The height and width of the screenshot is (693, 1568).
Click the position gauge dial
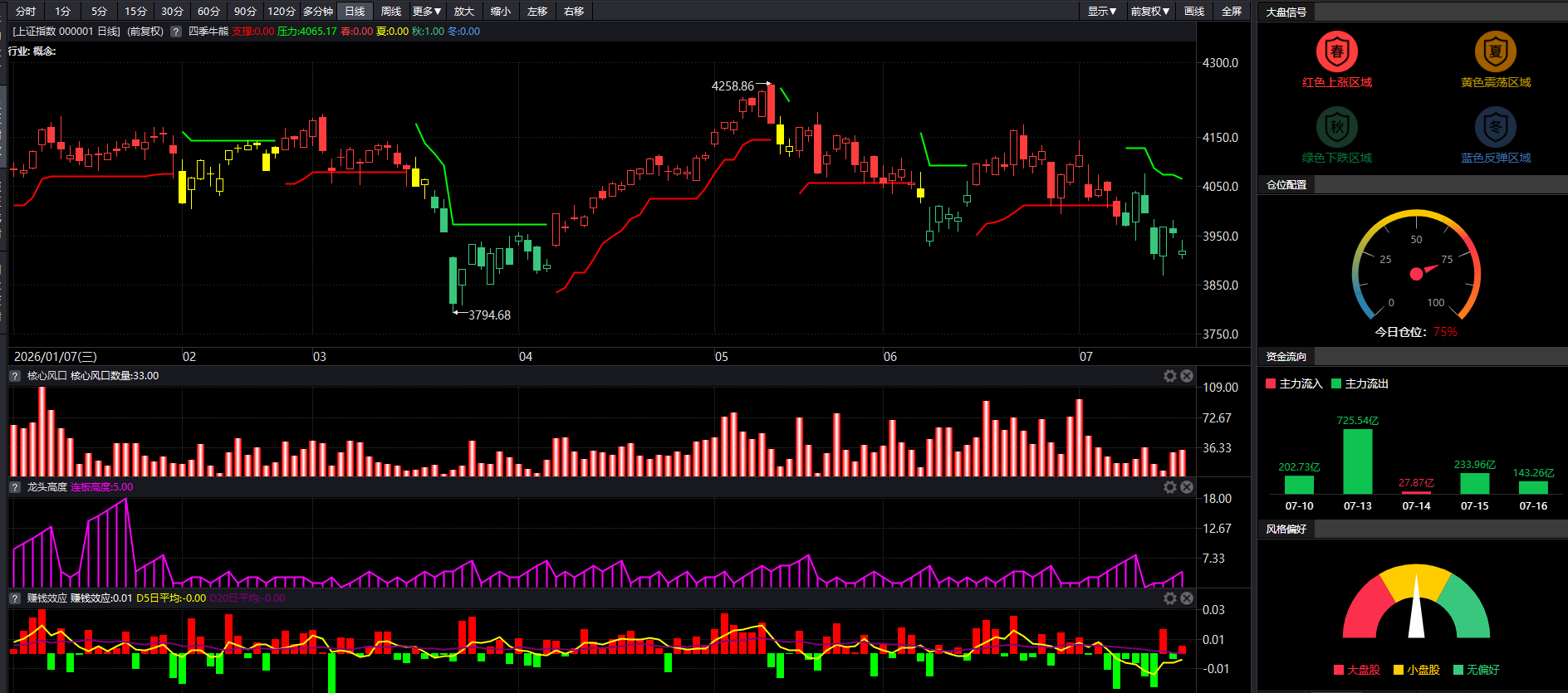point(1416,266)
